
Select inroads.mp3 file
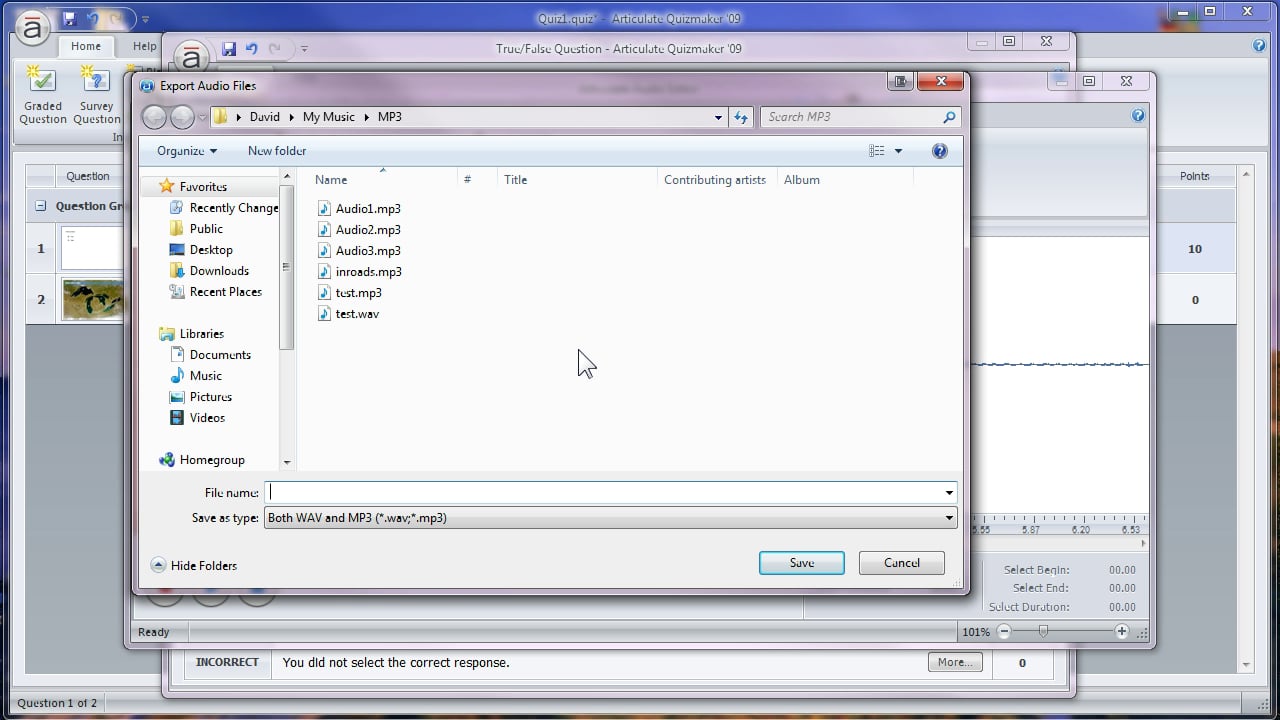click(x=359, y=272)
